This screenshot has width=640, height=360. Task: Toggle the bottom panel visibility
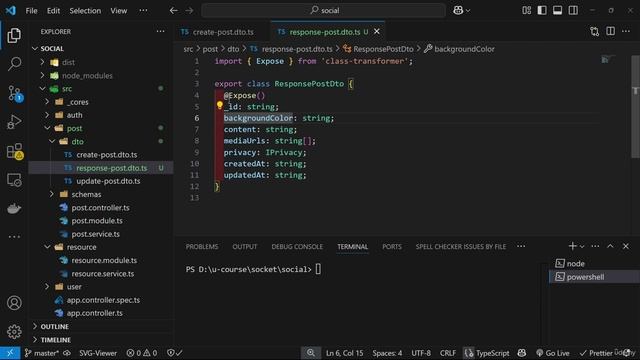tap(558, 11)
